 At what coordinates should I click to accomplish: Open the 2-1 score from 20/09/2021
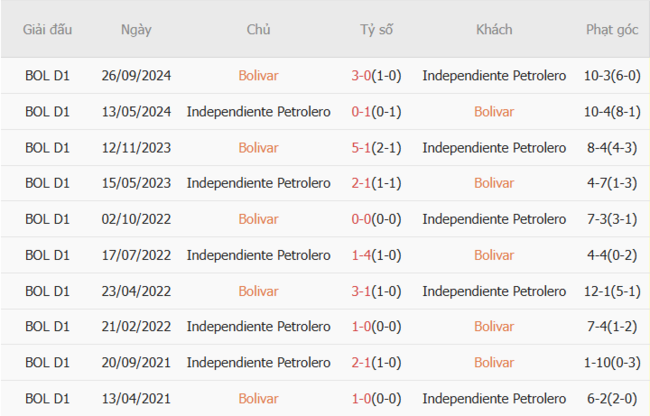click(363, 363)
